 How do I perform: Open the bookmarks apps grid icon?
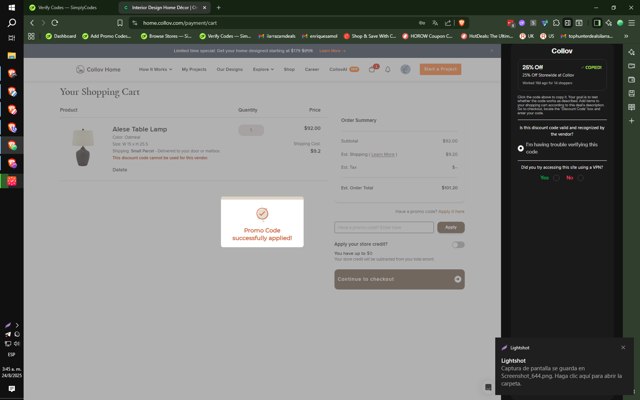(x=31, y=36)
